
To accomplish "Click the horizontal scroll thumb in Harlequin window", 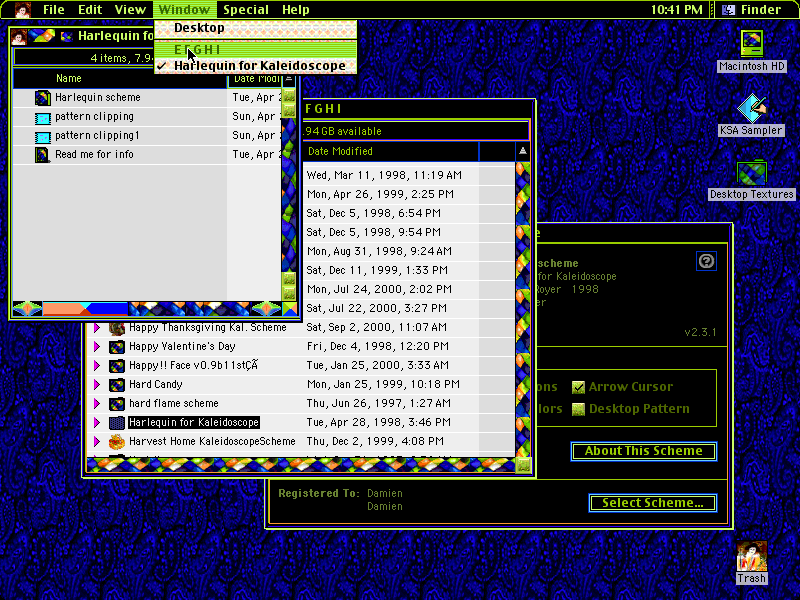I will pyautogui.click(x=85, y=309).
